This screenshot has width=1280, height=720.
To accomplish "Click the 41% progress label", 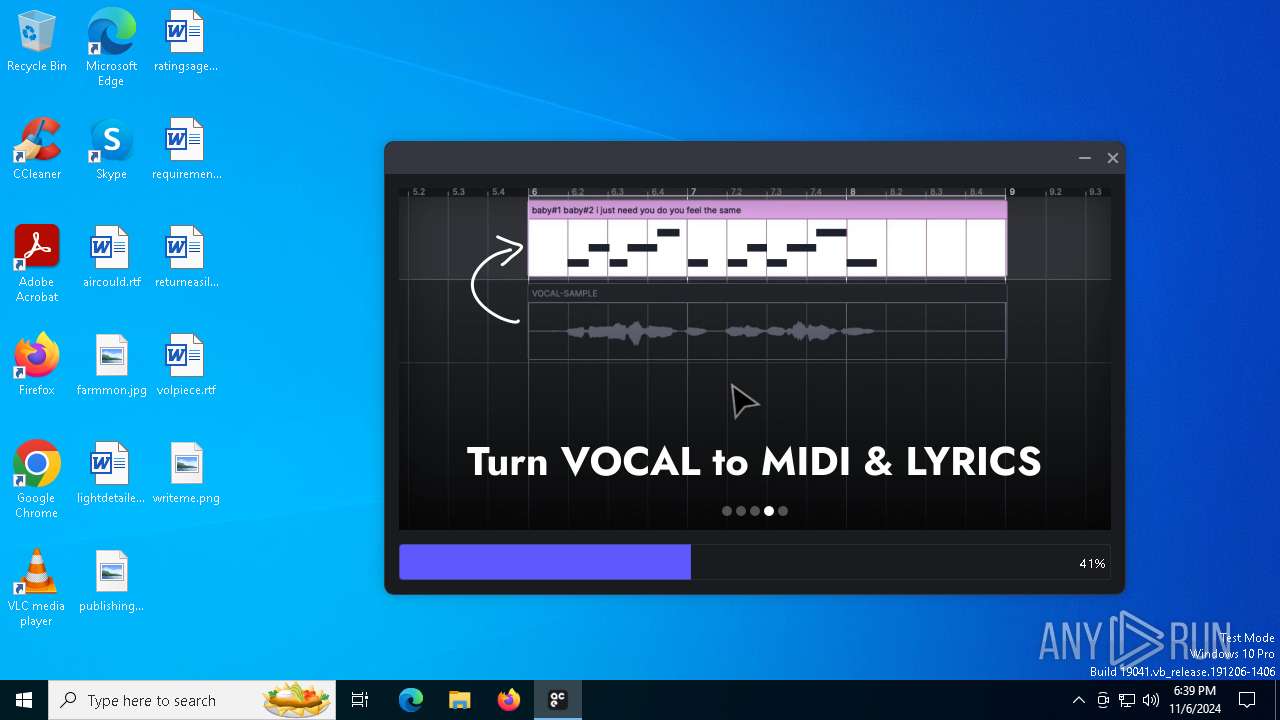I will click(1092, 564).
